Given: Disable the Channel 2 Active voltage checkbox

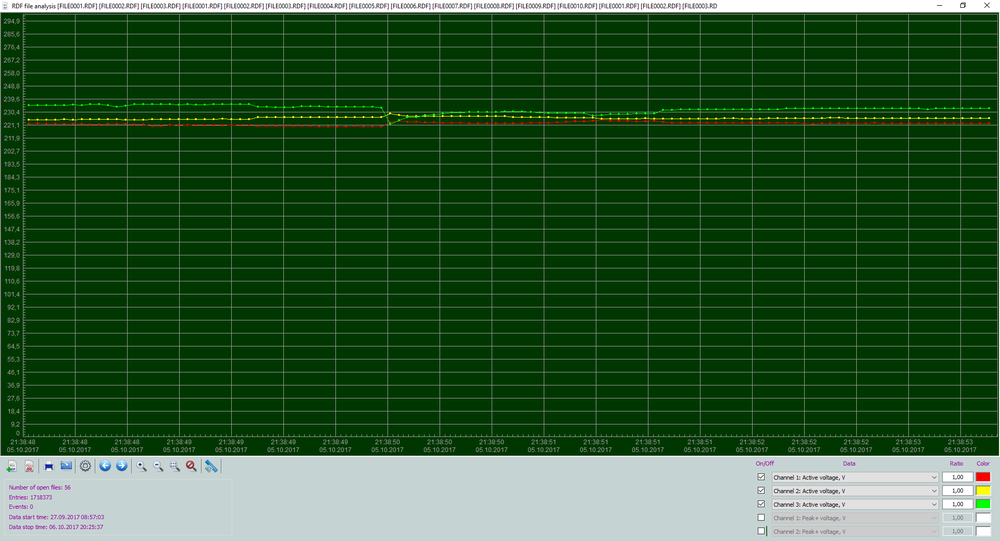Looking at the screenshot, I should point(761,491).
